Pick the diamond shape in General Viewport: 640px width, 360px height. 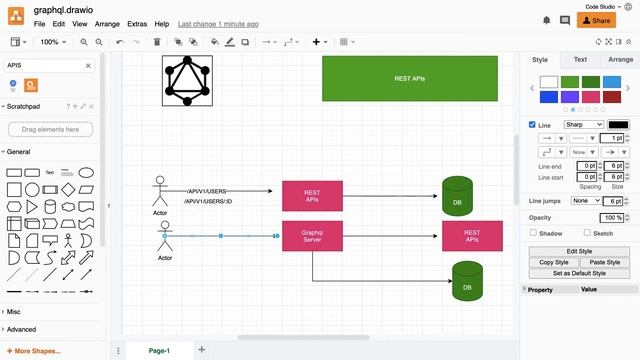(68, 190)
